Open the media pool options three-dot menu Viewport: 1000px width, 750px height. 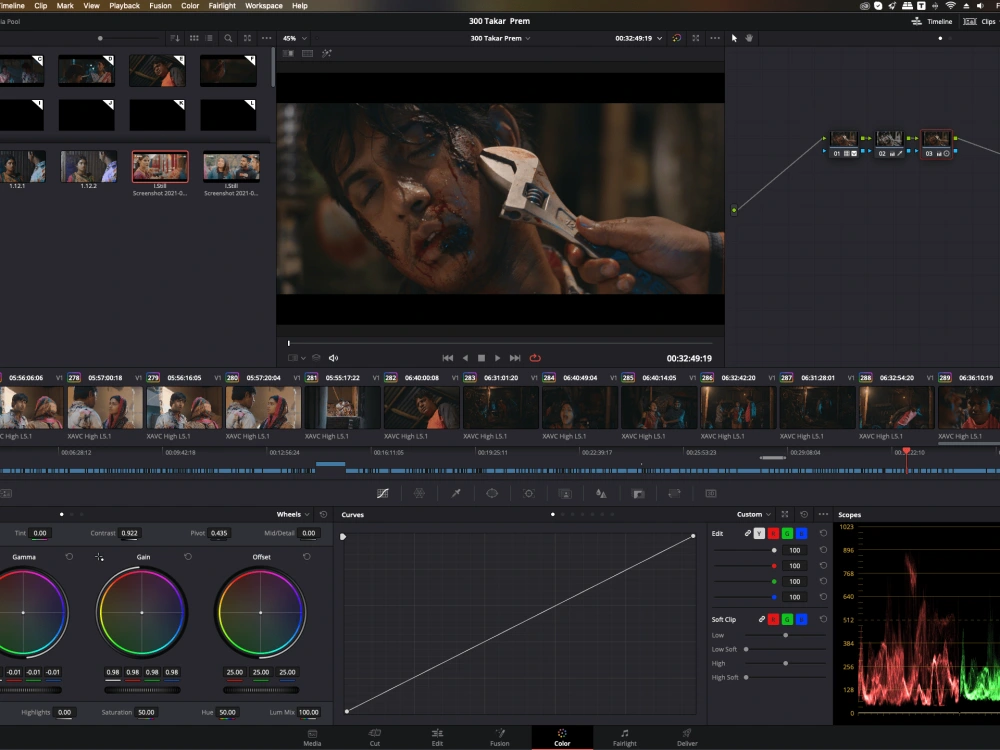pos(267,38)
